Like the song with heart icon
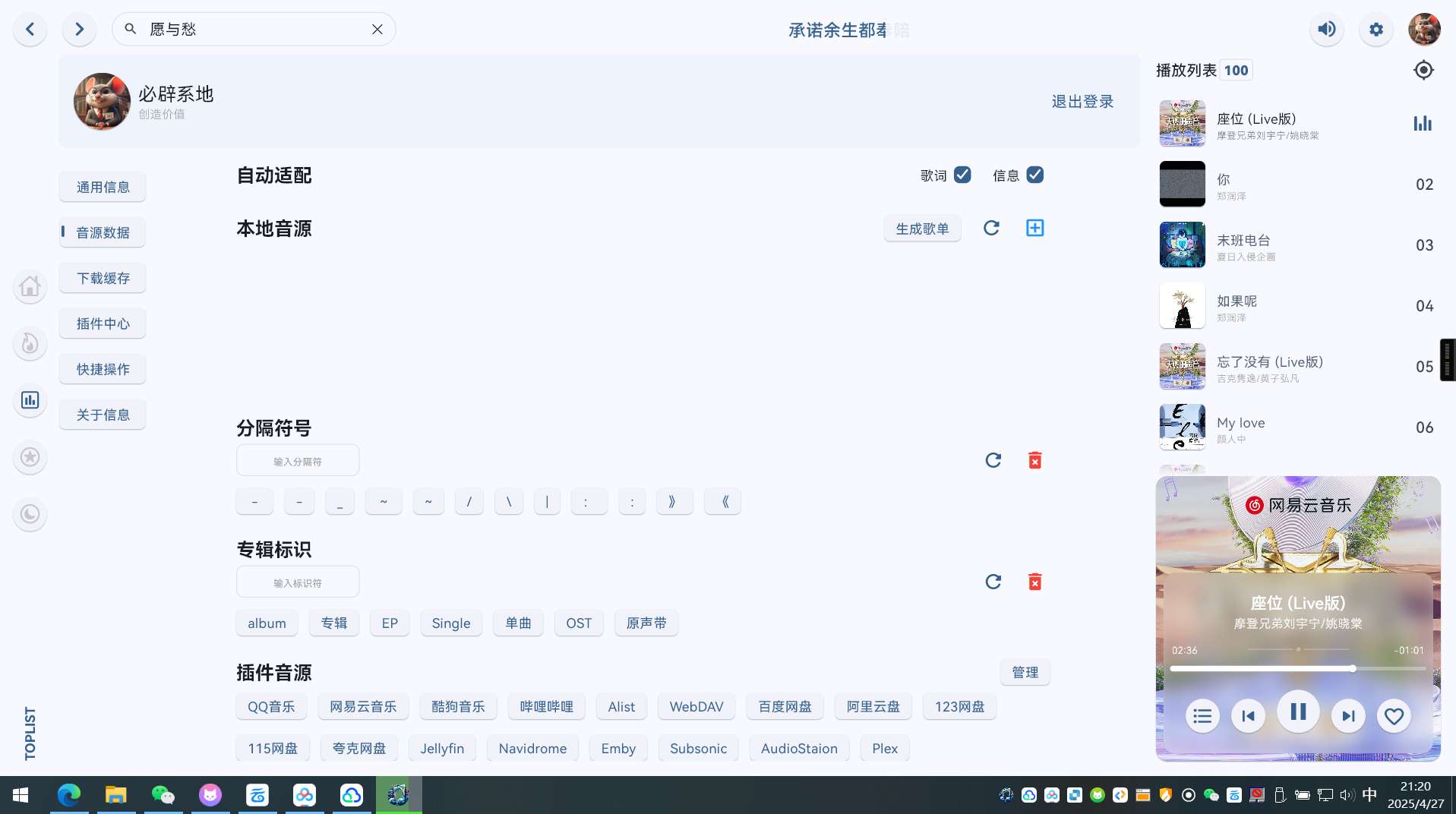The height and width of the screenshot is (814, 1456). (1394, 715)
